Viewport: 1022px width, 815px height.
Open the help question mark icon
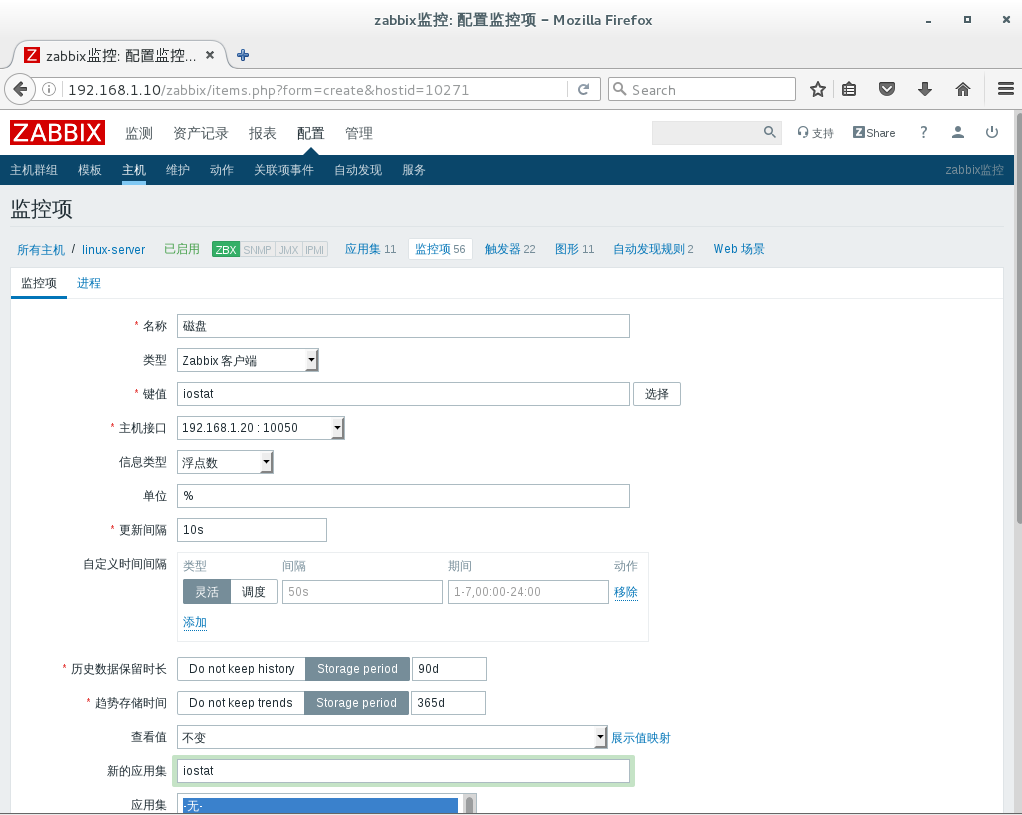click(x=924, y=132)
